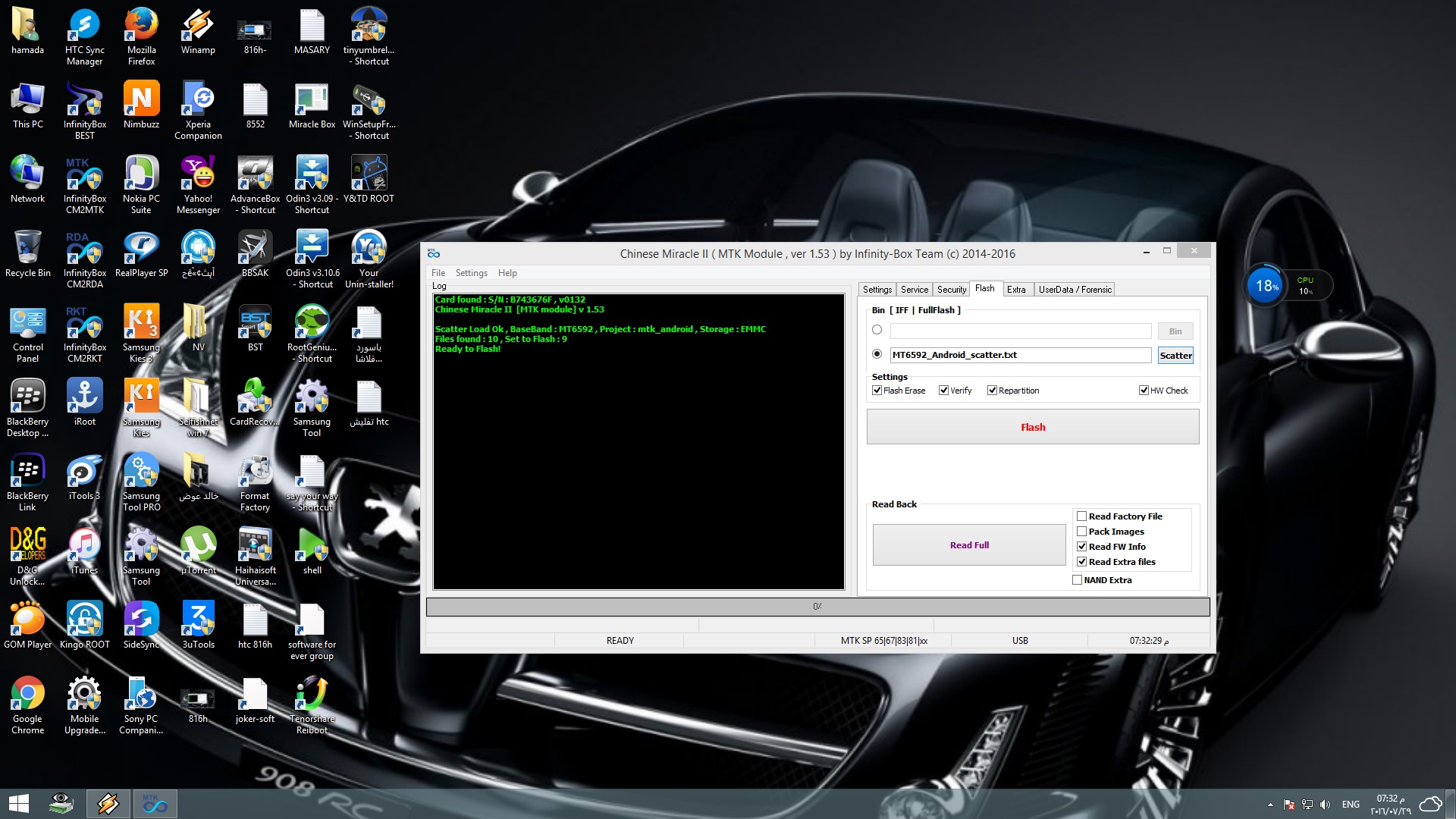This screenshot has height=819, width=1456.
Task: Switch to the UserData / Forensic tab
Action: (x=1075, y=290)
